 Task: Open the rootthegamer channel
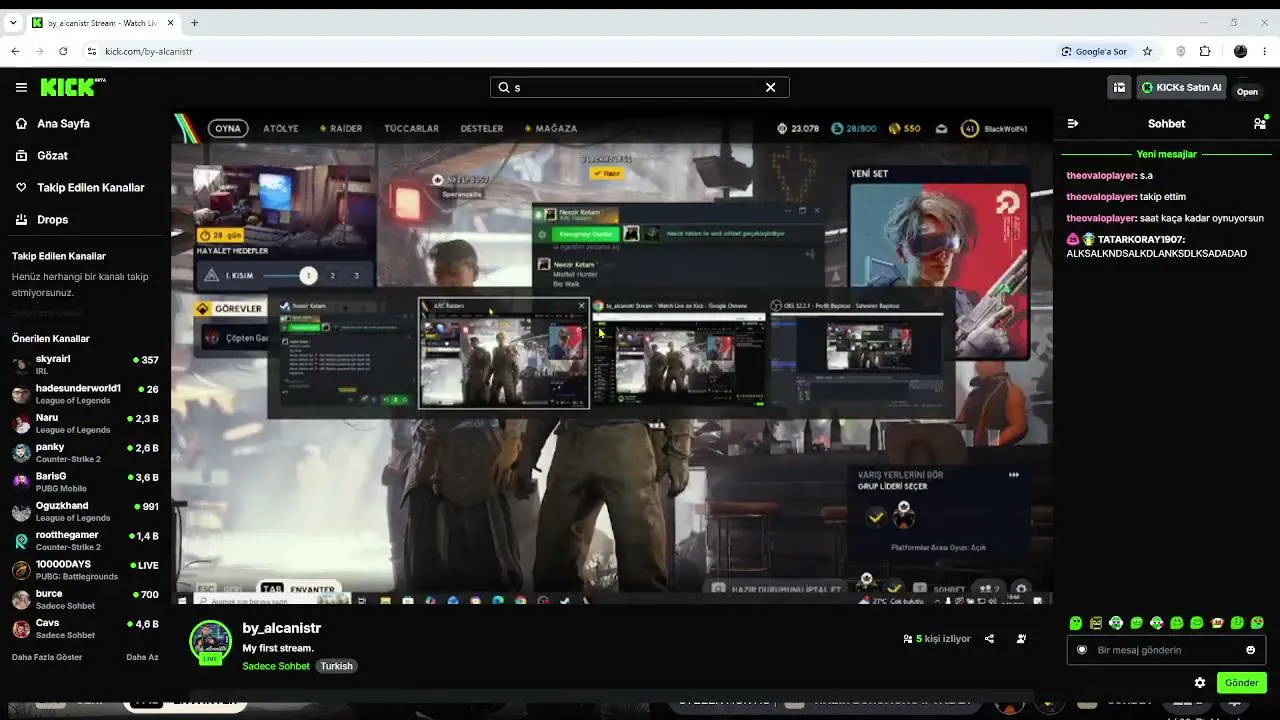pos(85,541)
